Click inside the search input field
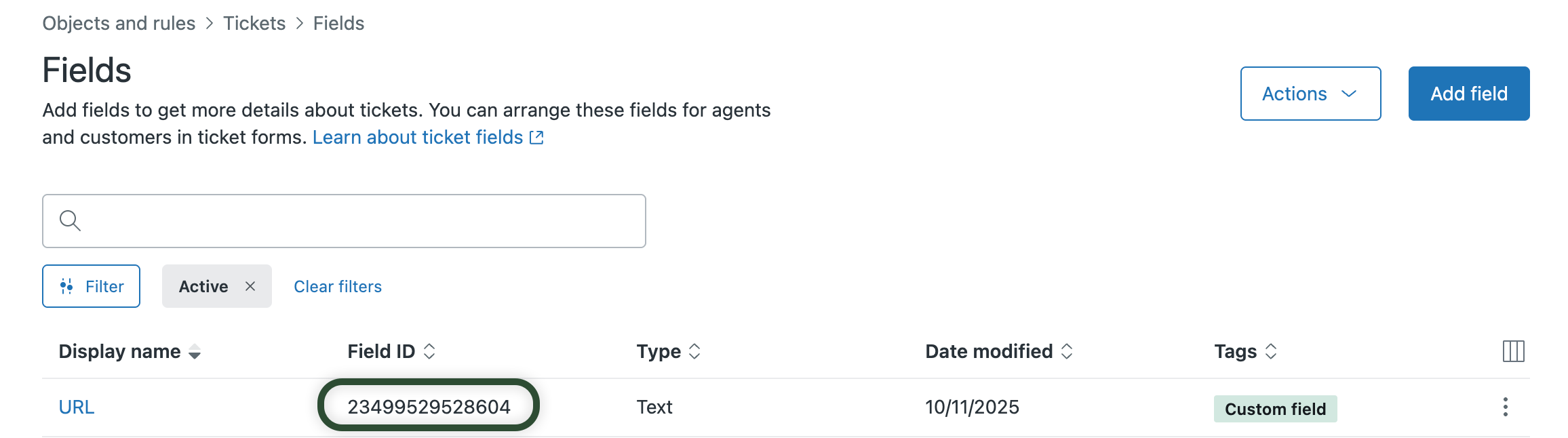The height and width of the screenshot is (438, 1568). 339,220
